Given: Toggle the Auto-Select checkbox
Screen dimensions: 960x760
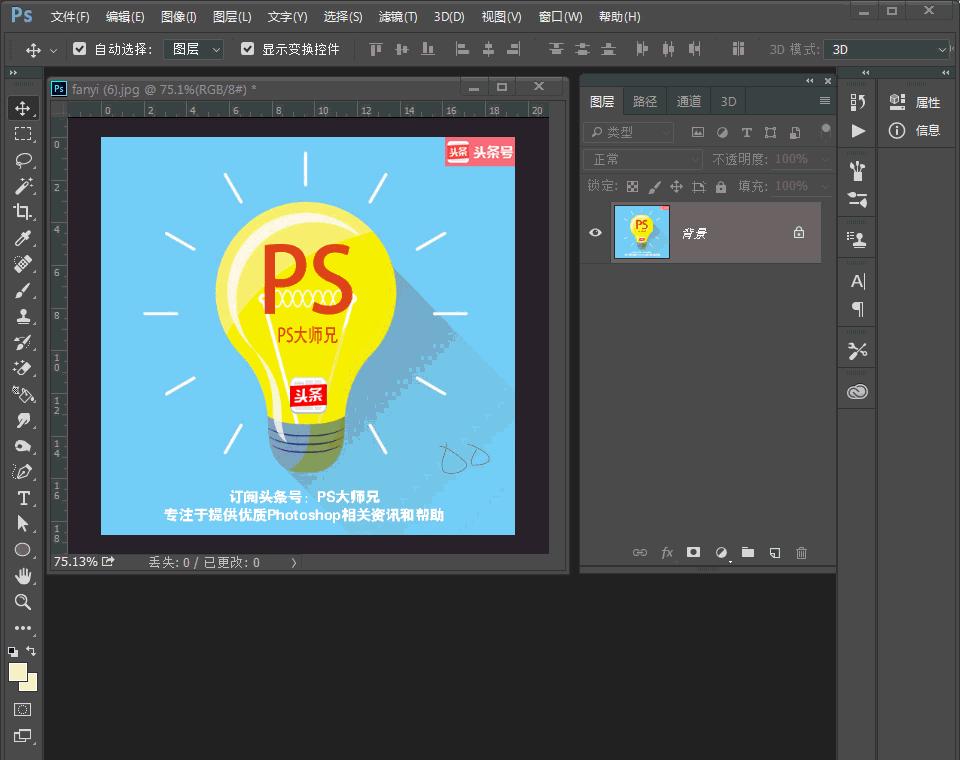Looking at the screenshot, I should 80,48.
